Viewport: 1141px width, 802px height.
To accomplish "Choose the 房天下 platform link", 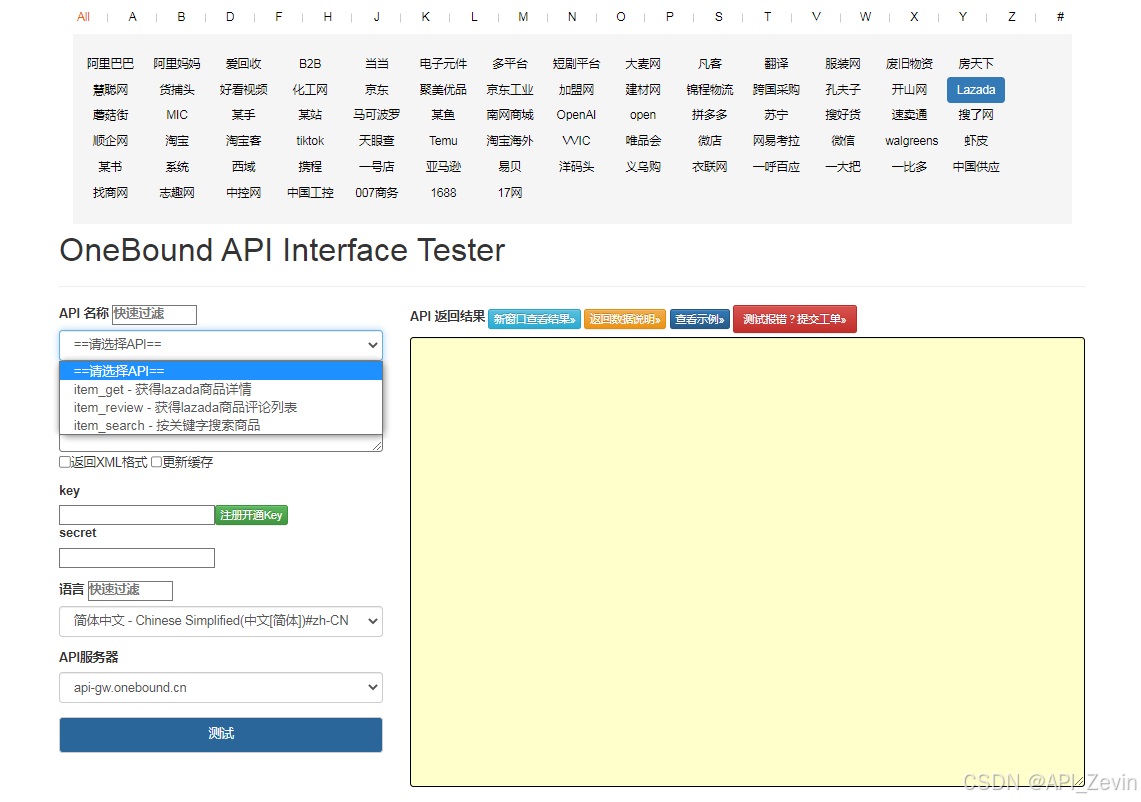I will tap(976, 64).
